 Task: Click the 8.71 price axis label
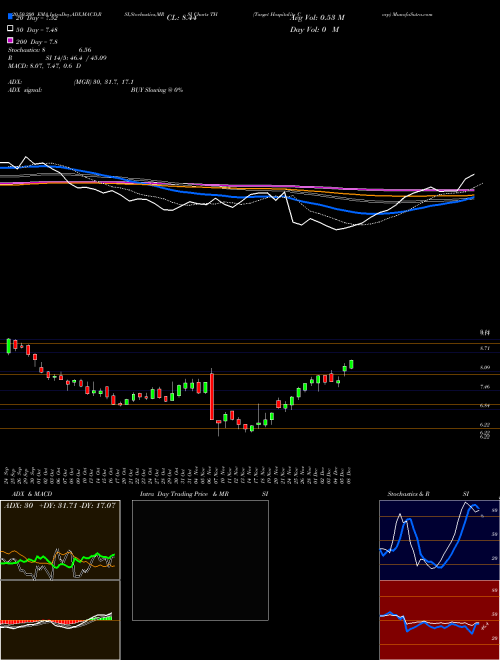coord(485,348)
